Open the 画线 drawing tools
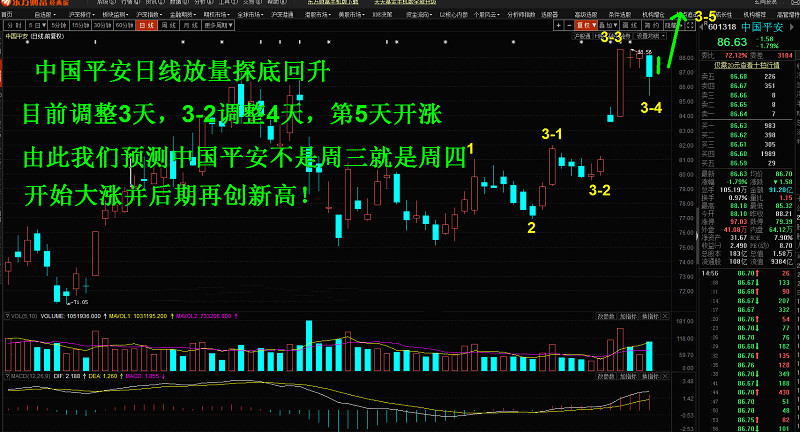Screen dimensions: 800x432 [x=630, y=25]
